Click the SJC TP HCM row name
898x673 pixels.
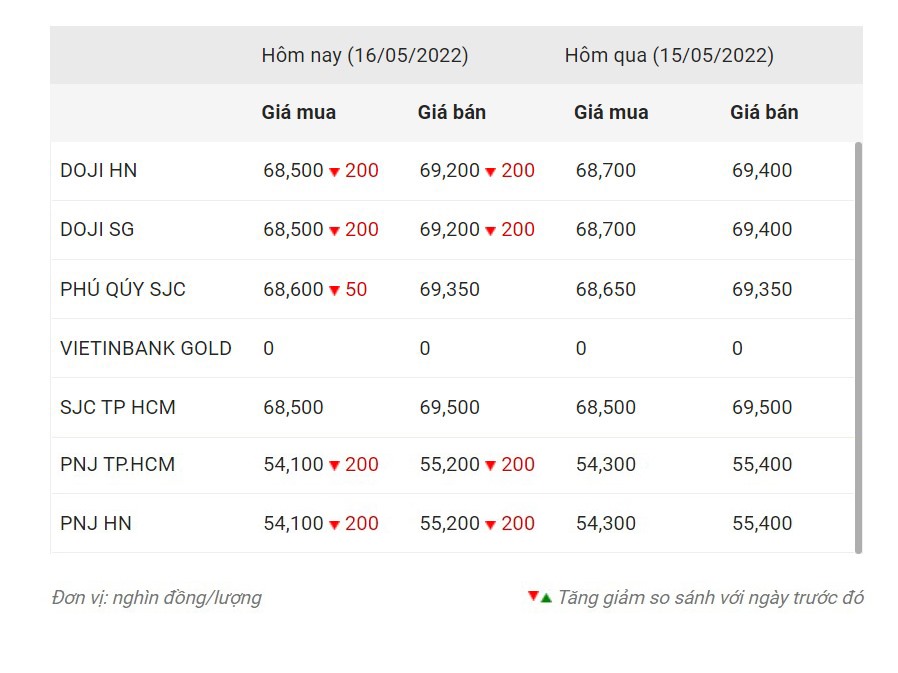tap(118, 407)
